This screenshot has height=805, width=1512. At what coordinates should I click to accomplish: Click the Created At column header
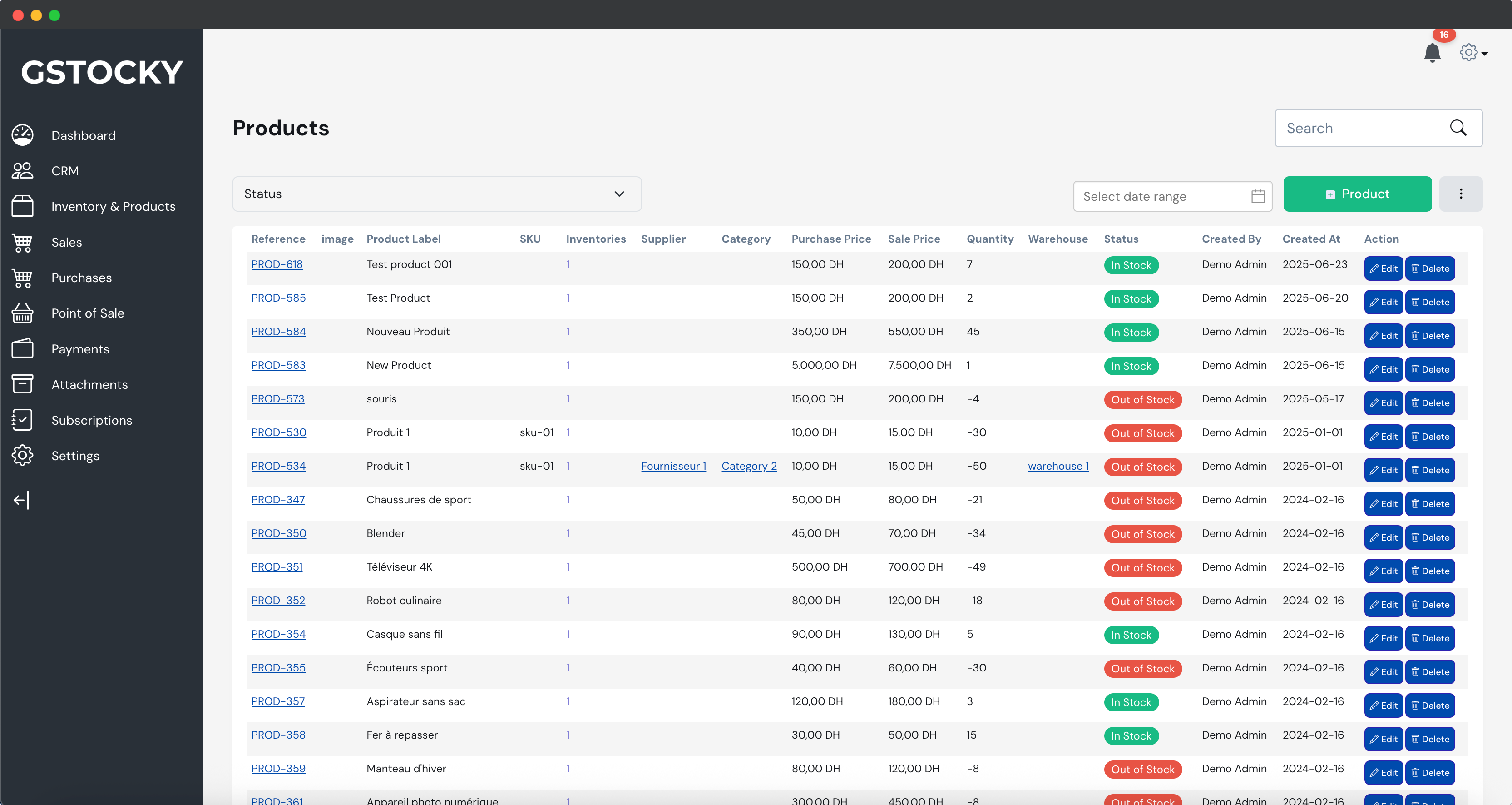pos(1311,239)
